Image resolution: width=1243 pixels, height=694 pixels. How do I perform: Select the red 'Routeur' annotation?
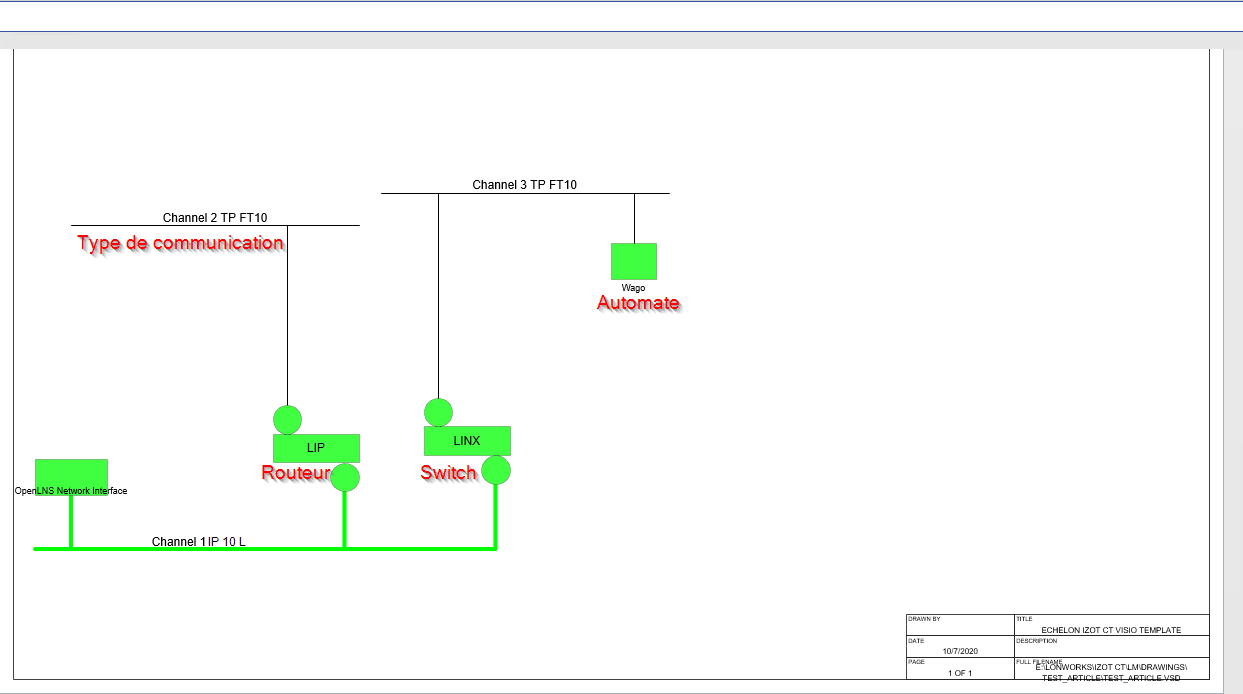pos(295,473)
